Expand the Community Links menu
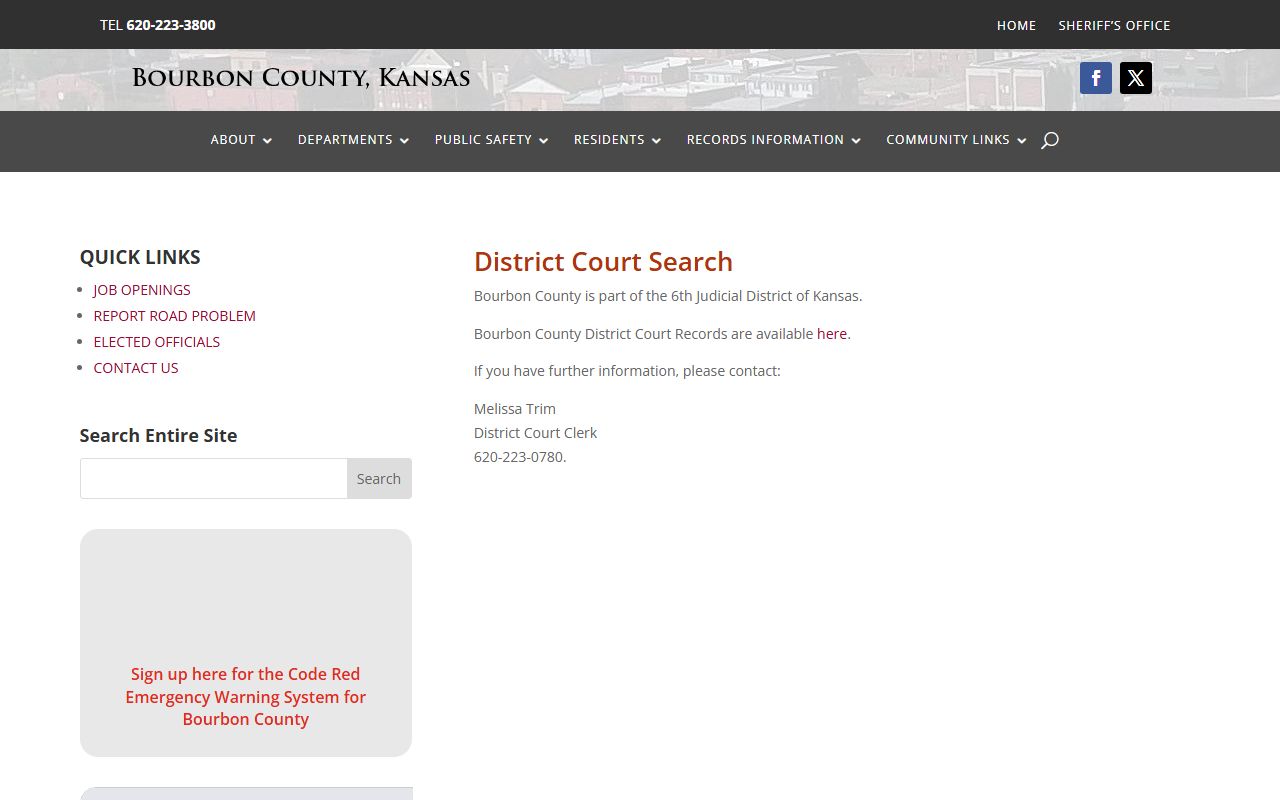1280x800 pixels. click(956, 140)
